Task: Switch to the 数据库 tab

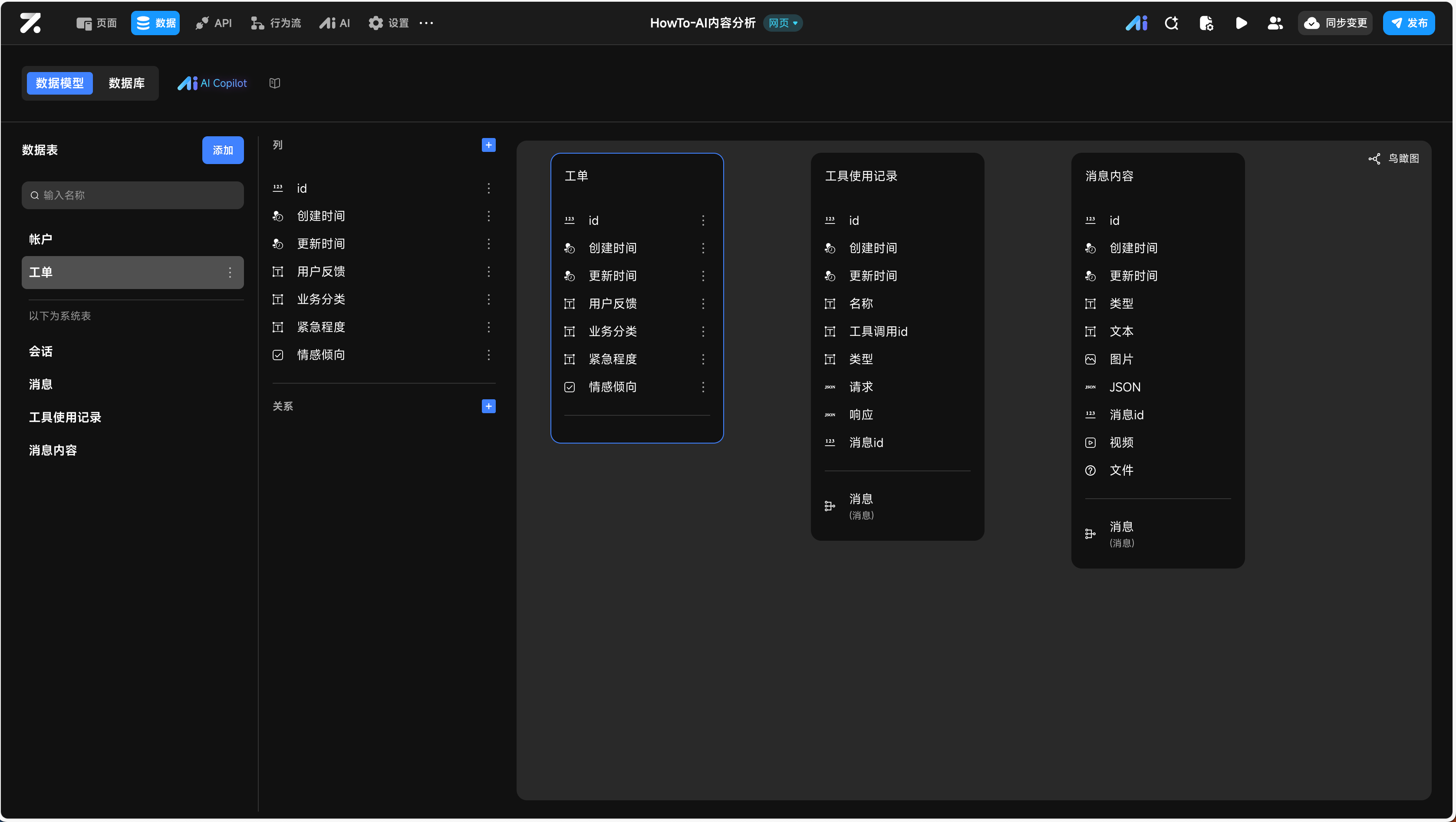Action: pos(127,83)
